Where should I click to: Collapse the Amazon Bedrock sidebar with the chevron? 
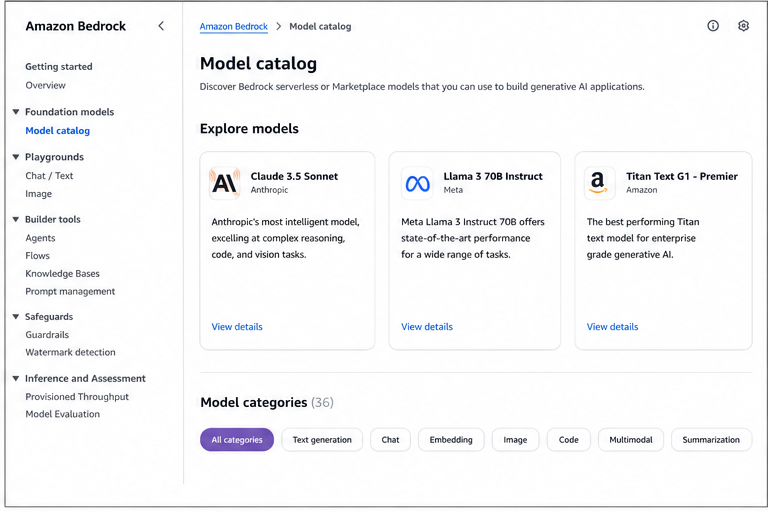coord(161,26)
